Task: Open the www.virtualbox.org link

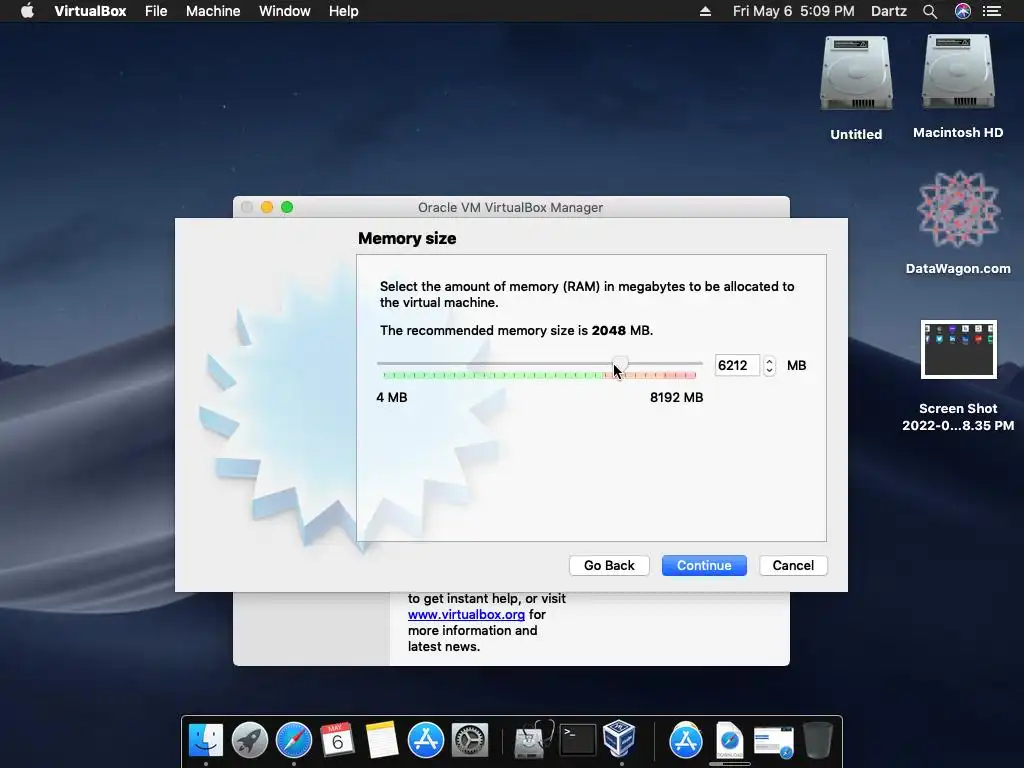Action: (x=466, y=615)
